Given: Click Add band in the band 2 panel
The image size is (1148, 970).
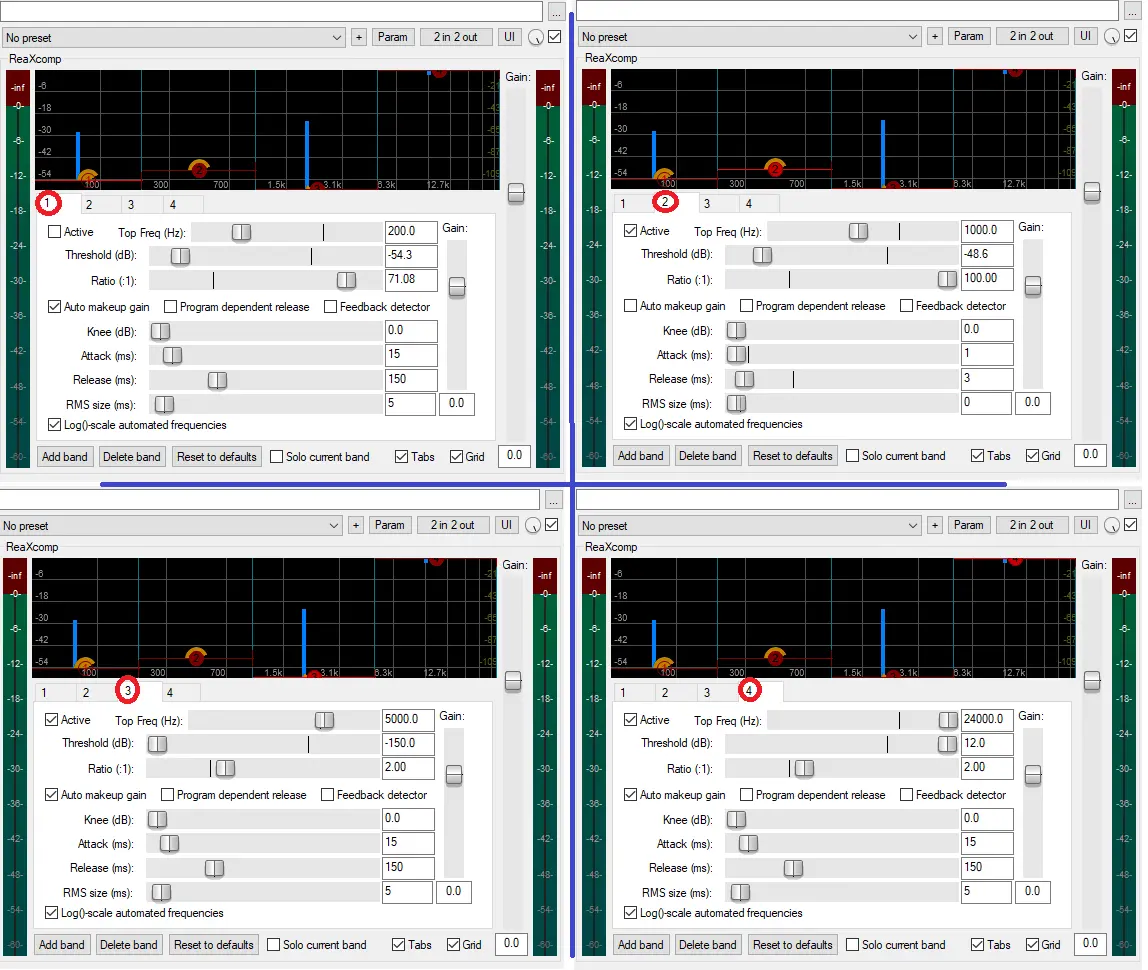Looking at the screenshot, I should point(641,456).
